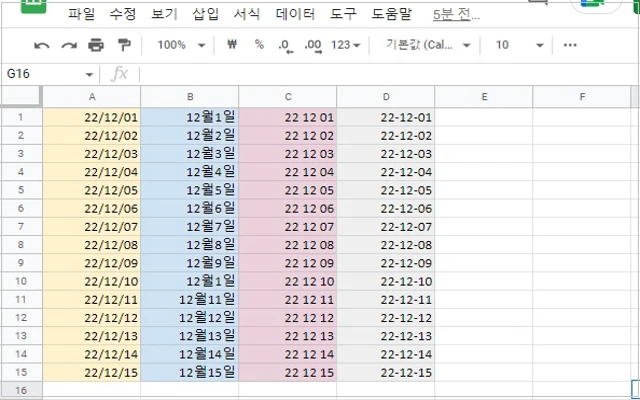This screenshot has height=400, width=640.
Task: Select column A header
Action: 92,97
